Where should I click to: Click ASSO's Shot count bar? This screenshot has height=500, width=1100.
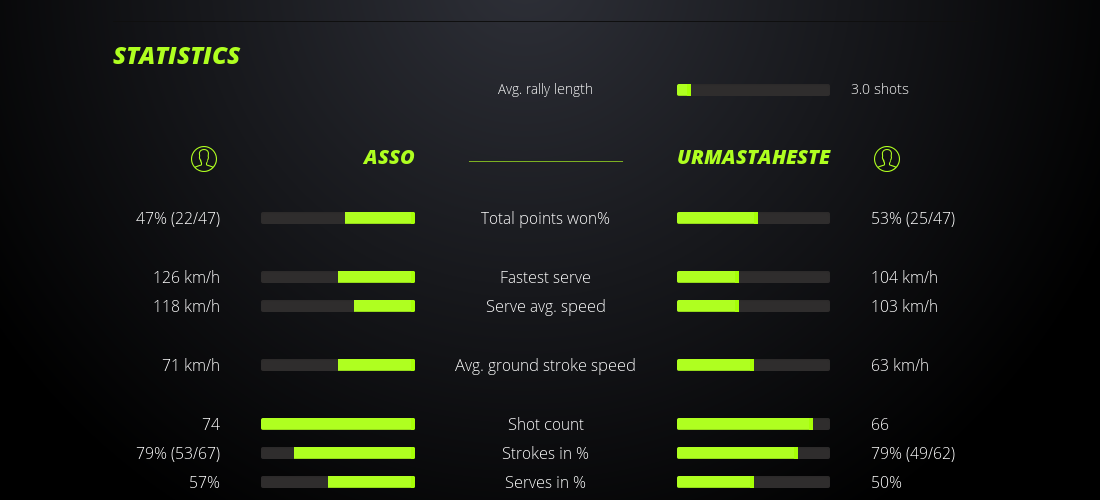(x=338, y=424)
